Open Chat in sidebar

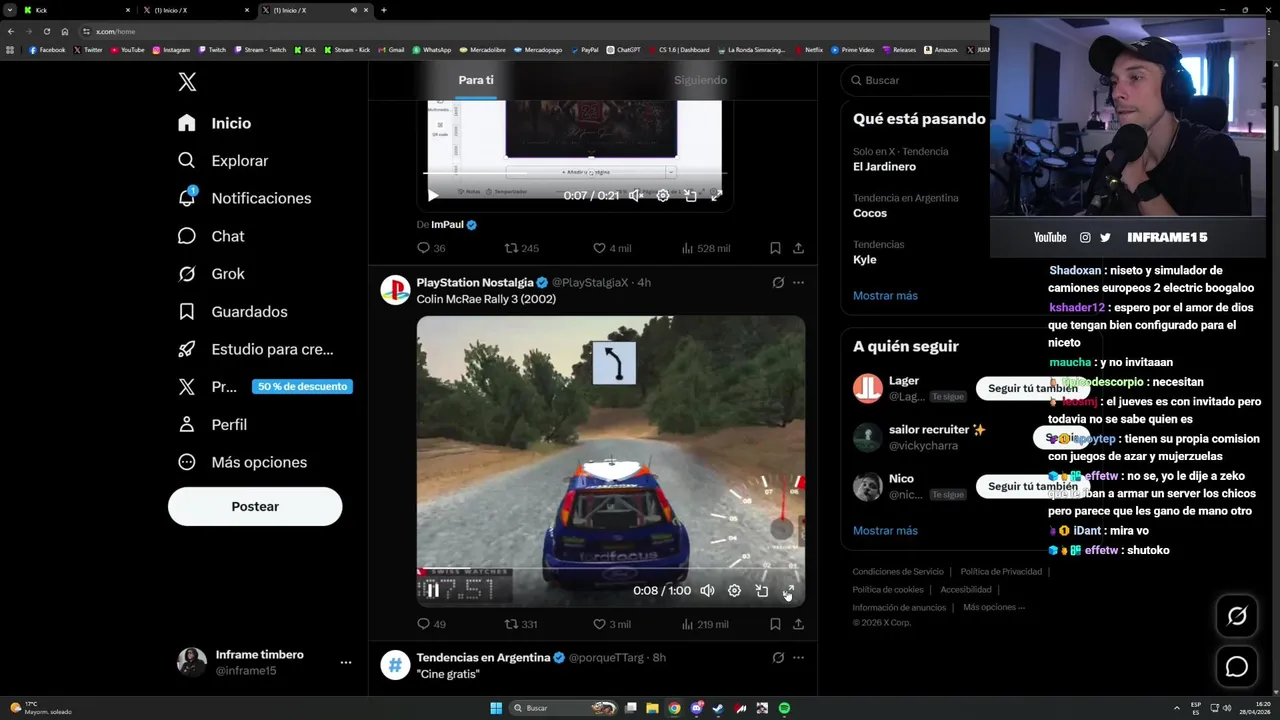(x=210, y=236)
